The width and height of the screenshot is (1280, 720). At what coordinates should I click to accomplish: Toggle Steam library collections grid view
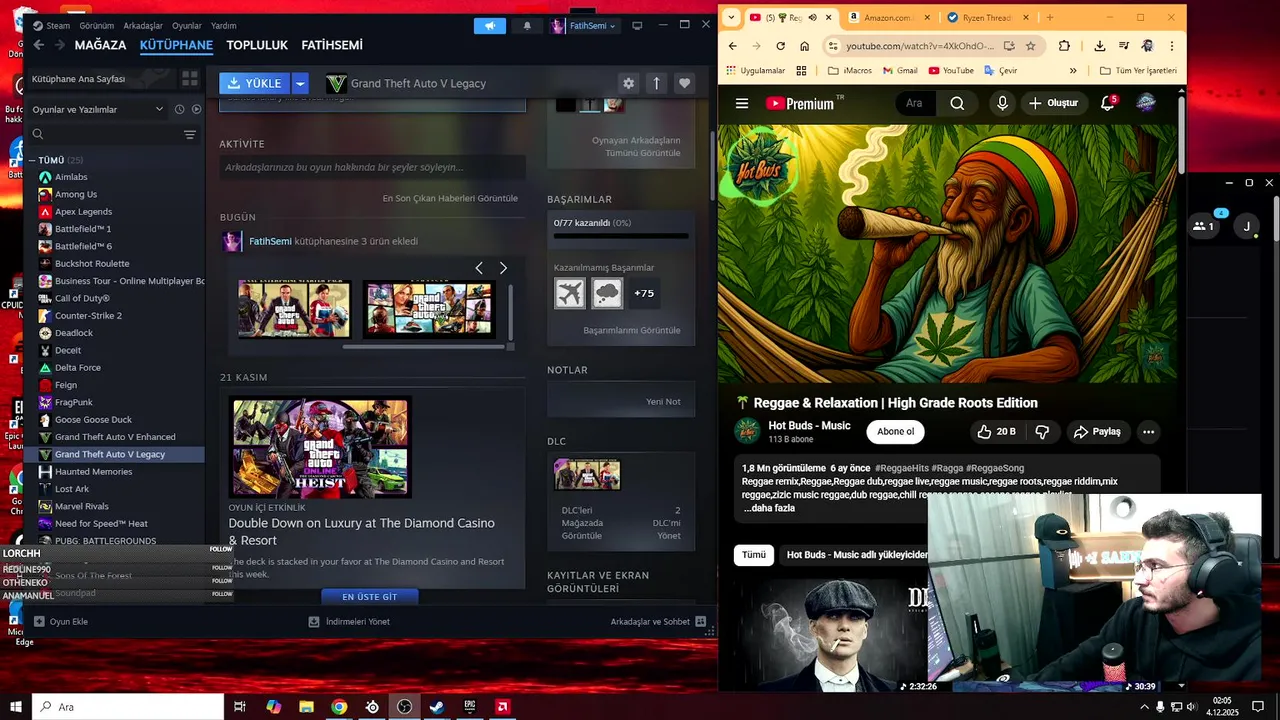[x=190, y=79]
